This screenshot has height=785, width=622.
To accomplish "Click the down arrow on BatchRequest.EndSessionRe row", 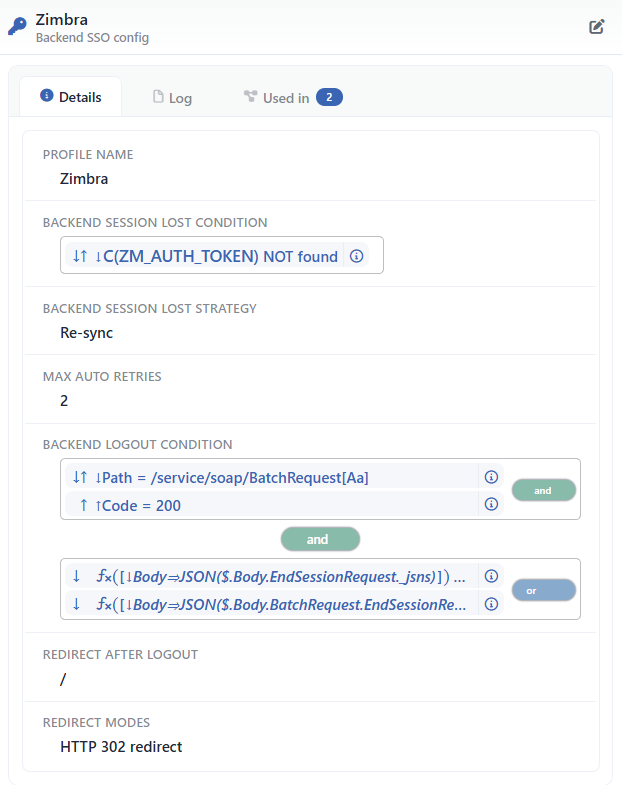I will pos(76,604).
